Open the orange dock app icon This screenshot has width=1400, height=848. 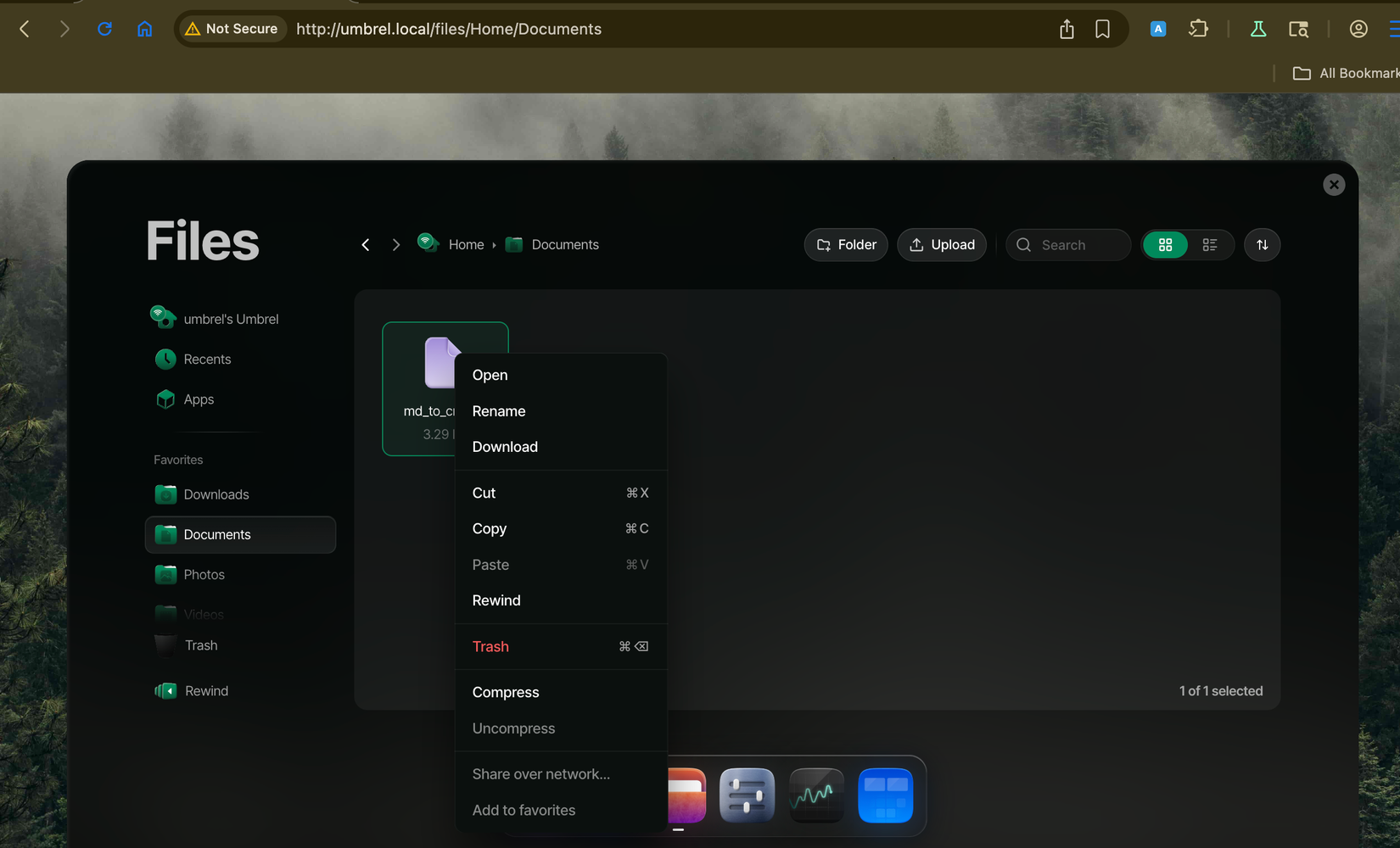[x=686, y=795]
